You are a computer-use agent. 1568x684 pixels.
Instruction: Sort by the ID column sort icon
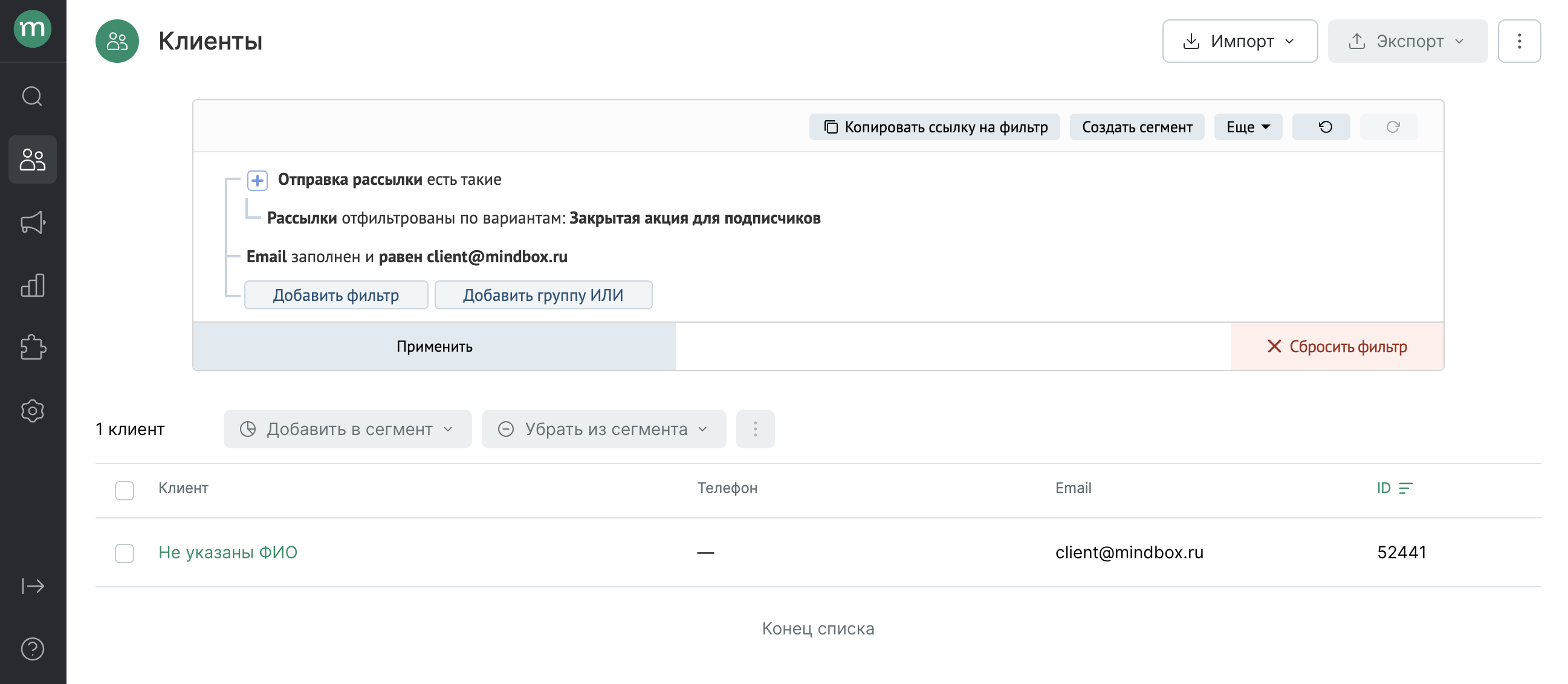click(x=1405, y=488)
